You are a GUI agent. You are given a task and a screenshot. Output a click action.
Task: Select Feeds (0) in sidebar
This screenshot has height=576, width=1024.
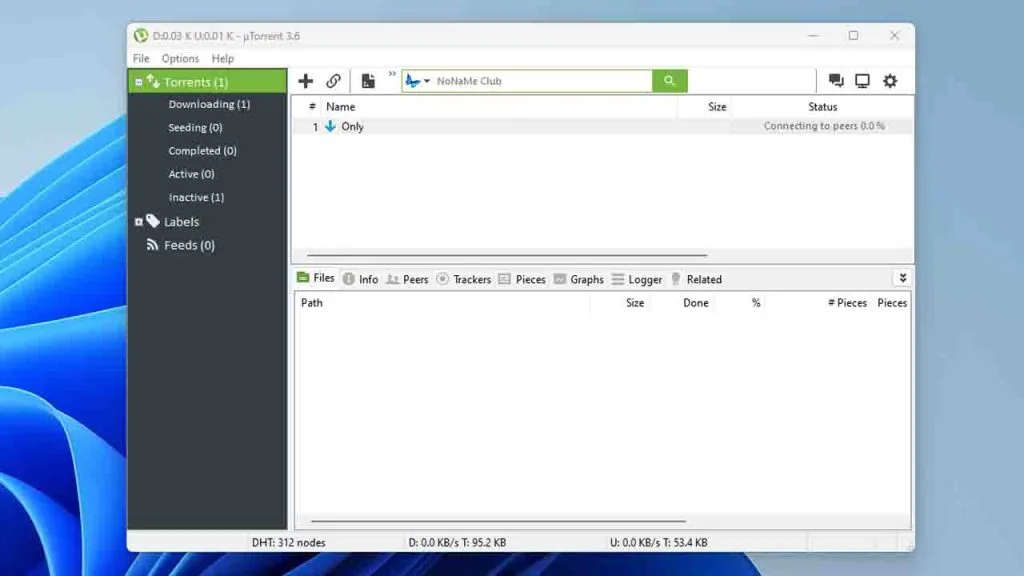point(189,245)
